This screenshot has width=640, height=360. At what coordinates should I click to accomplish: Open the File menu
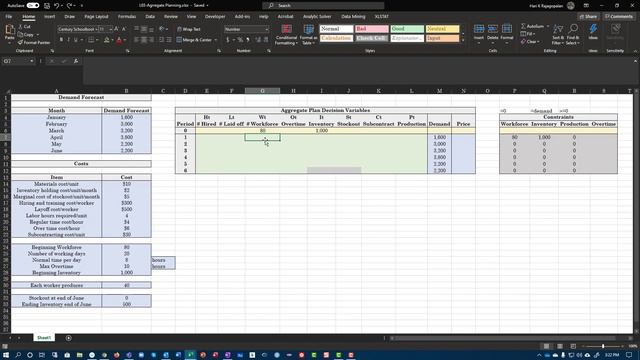coord(9,17)
